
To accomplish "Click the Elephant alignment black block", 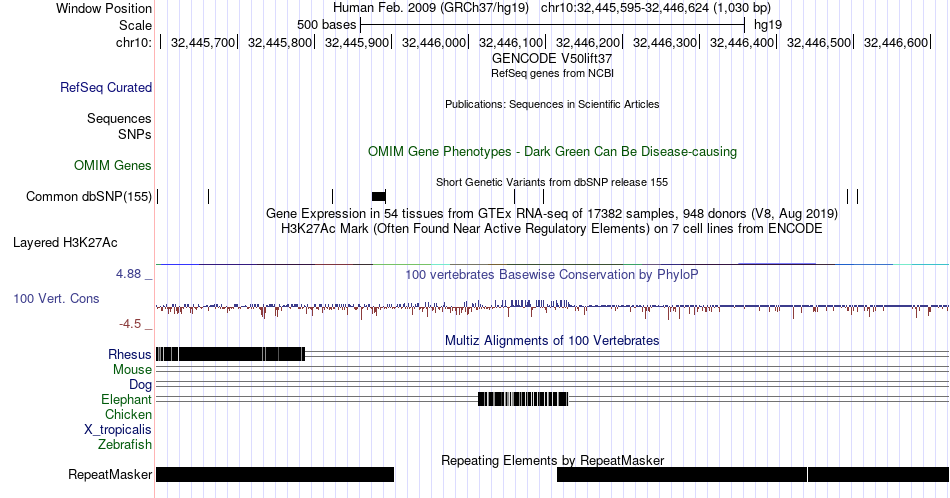I will pyautogui.click(x=523, y=399).
